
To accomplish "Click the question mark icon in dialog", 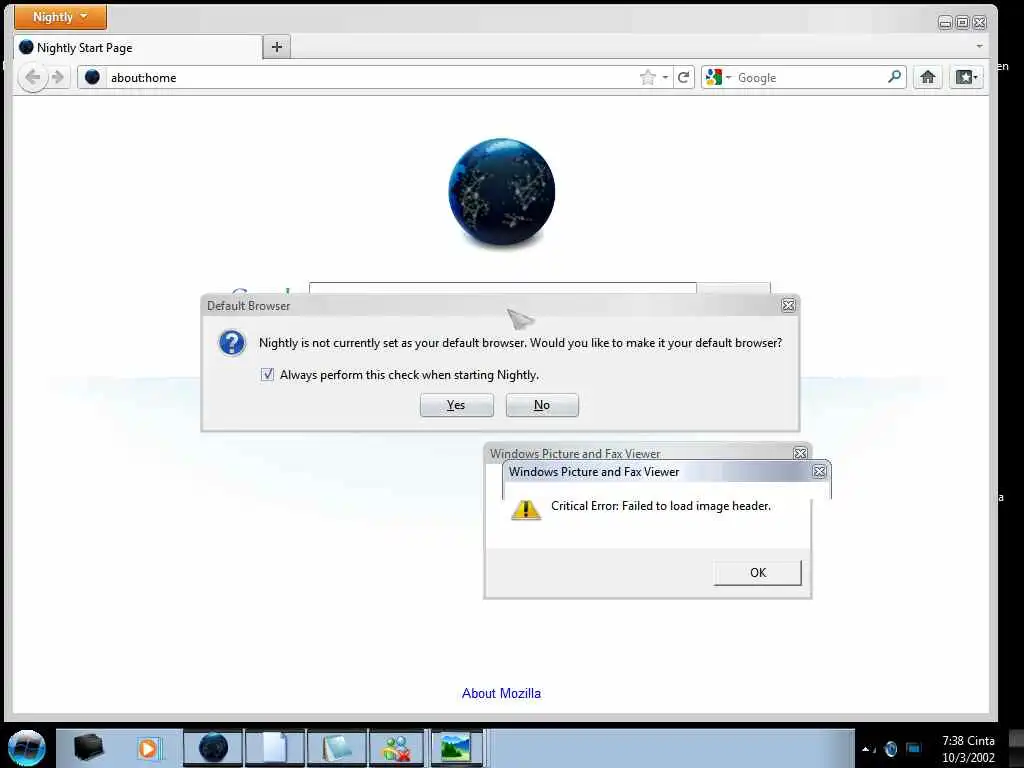I will coord(232,343).
